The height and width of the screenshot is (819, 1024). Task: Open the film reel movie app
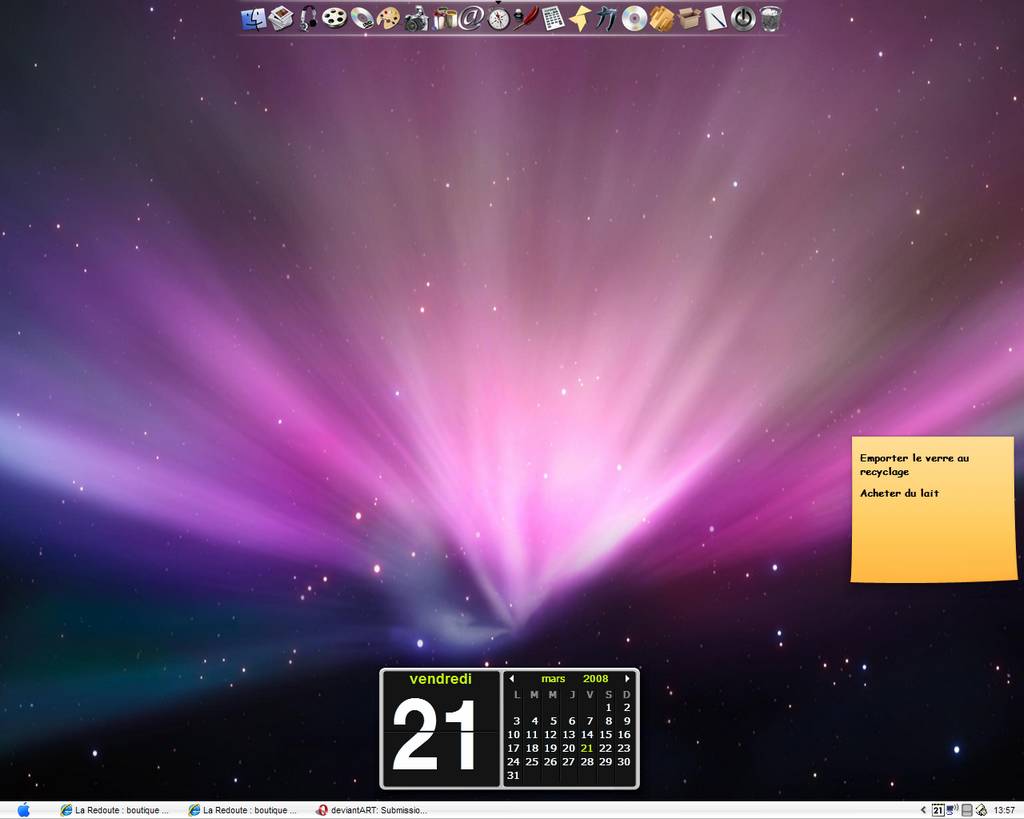point(334,18)
